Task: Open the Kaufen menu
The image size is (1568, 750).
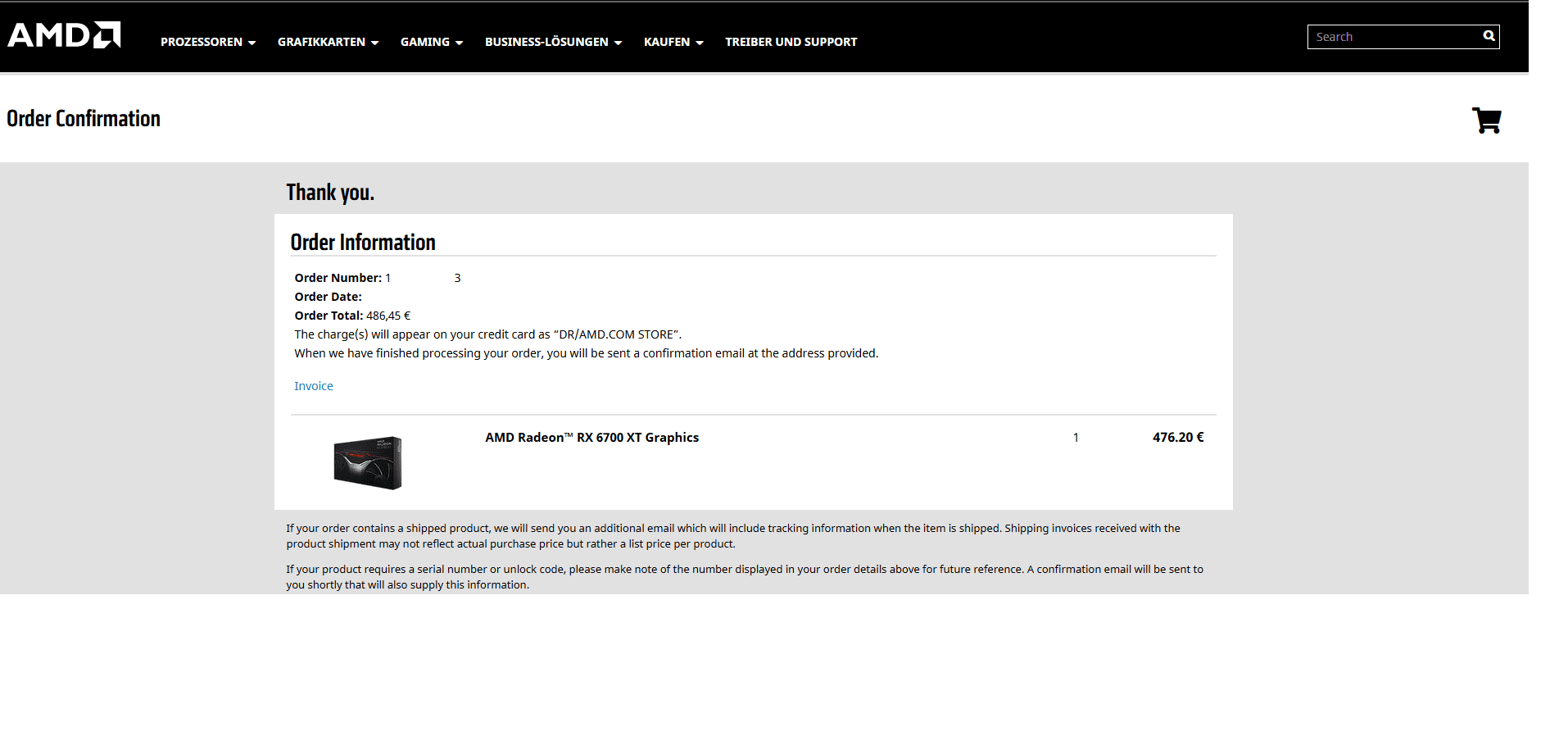Action: [673, 42]
